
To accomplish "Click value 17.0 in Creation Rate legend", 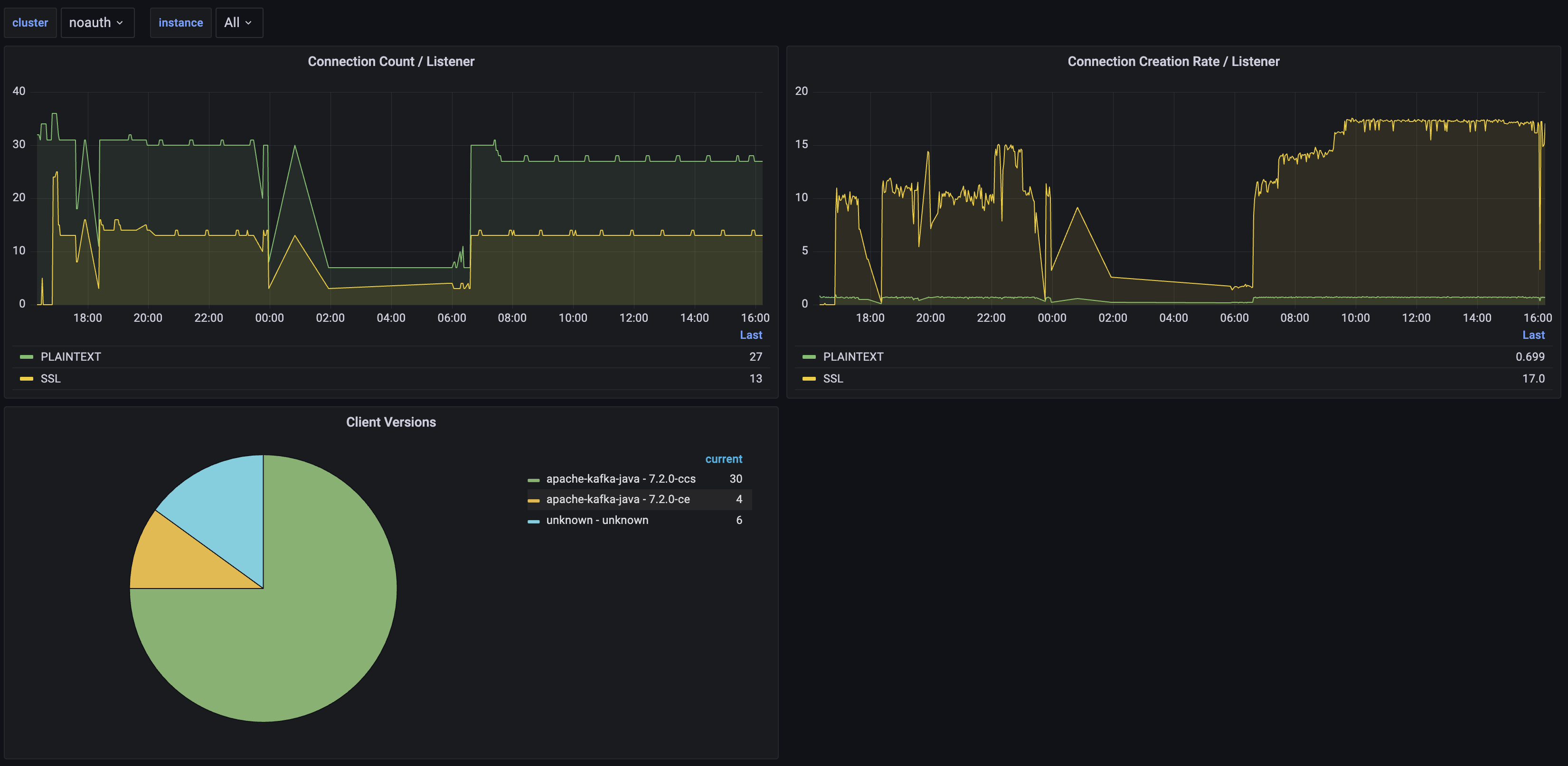I will click(1533, 378).
